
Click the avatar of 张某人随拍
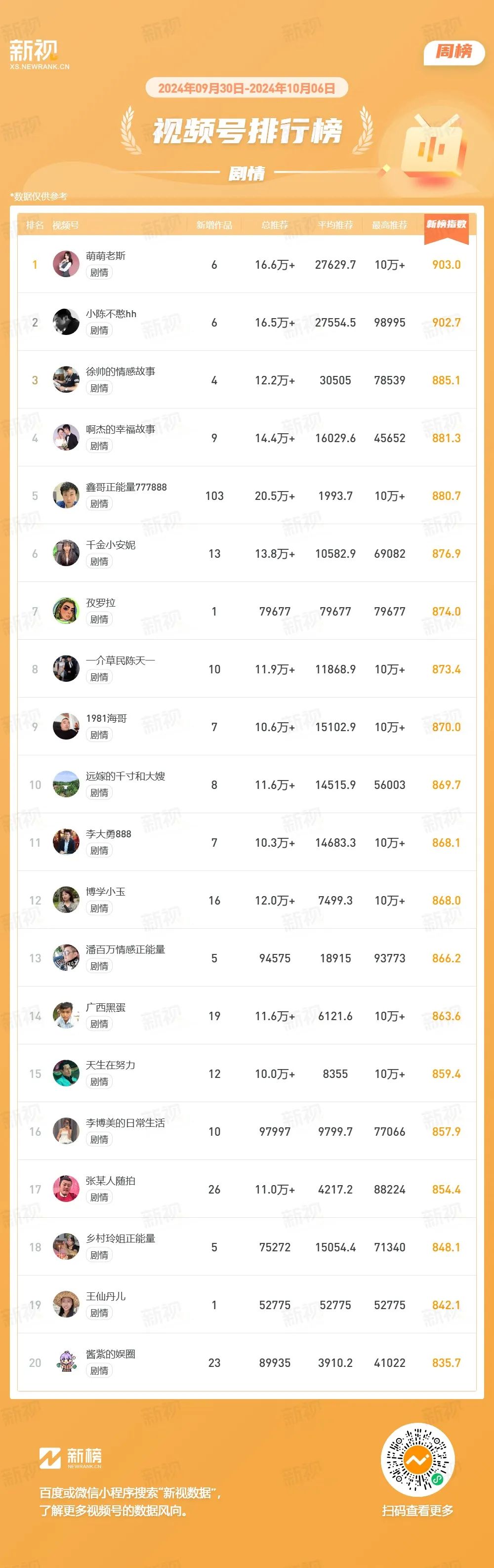66,1190
